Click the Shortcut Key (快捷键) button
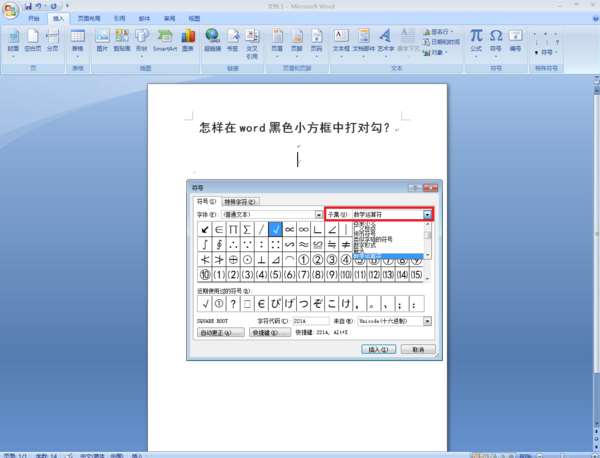Image resolution: width=600 pixels, height=458 pixels. pos(270,333)
